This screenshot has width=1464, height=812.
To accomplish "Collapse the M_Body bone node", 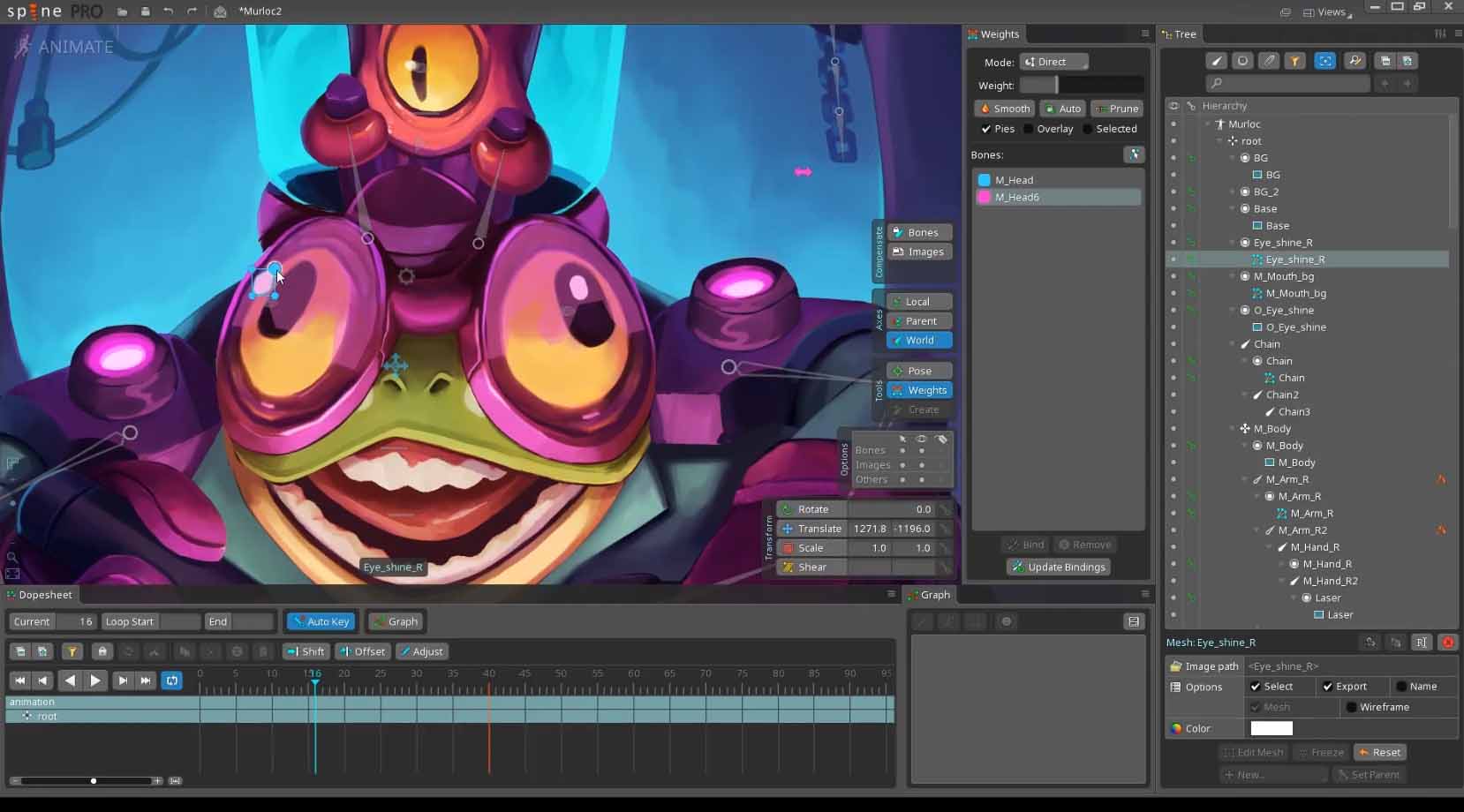I will [x=1233, y=429].
